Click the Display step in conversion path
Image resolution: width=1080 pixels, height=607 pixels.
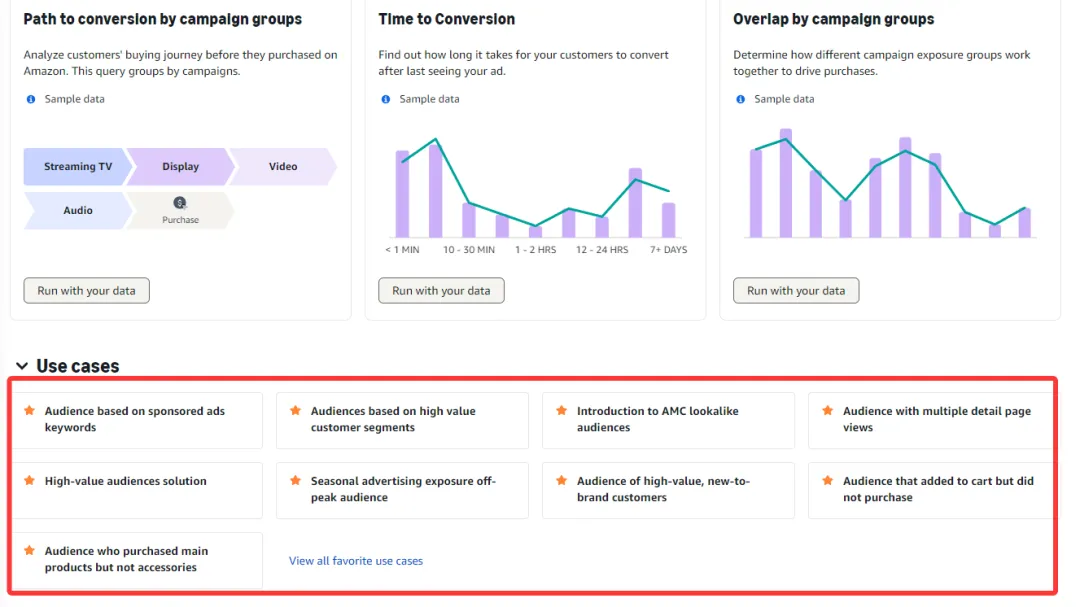pos(181,167)
